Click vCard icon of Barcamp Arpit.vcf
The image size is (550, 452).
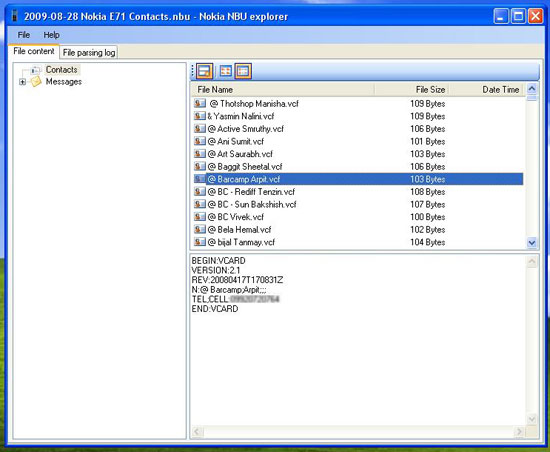pos(200,179)
